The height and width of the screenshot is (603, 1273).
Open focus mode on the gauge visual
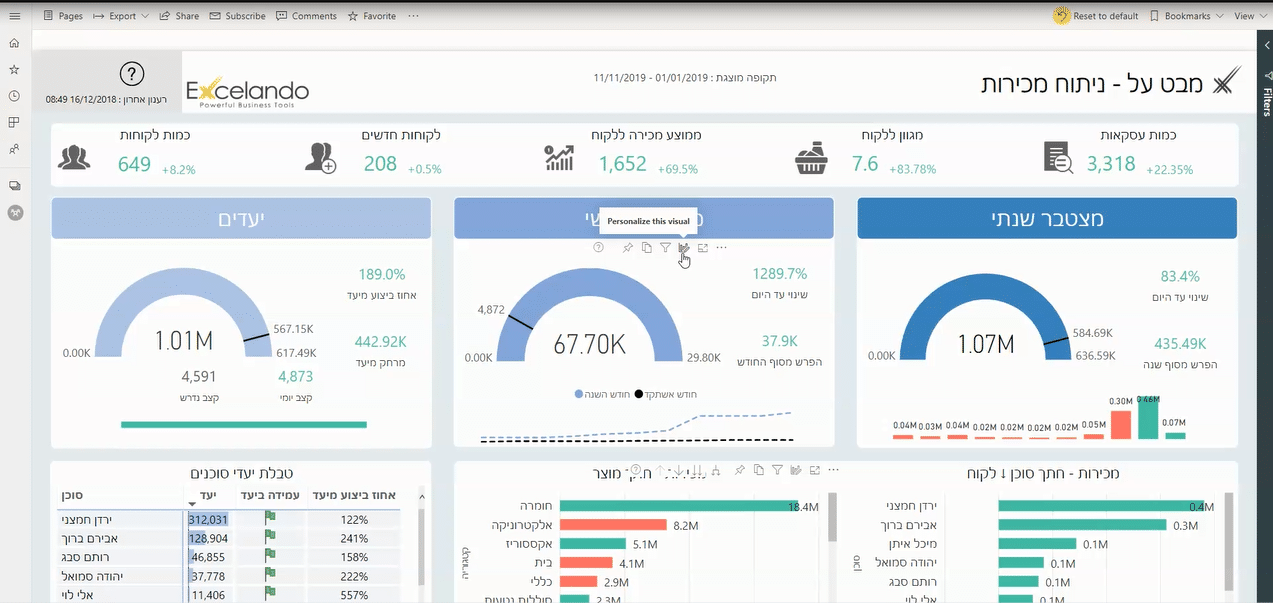[704, 247]
